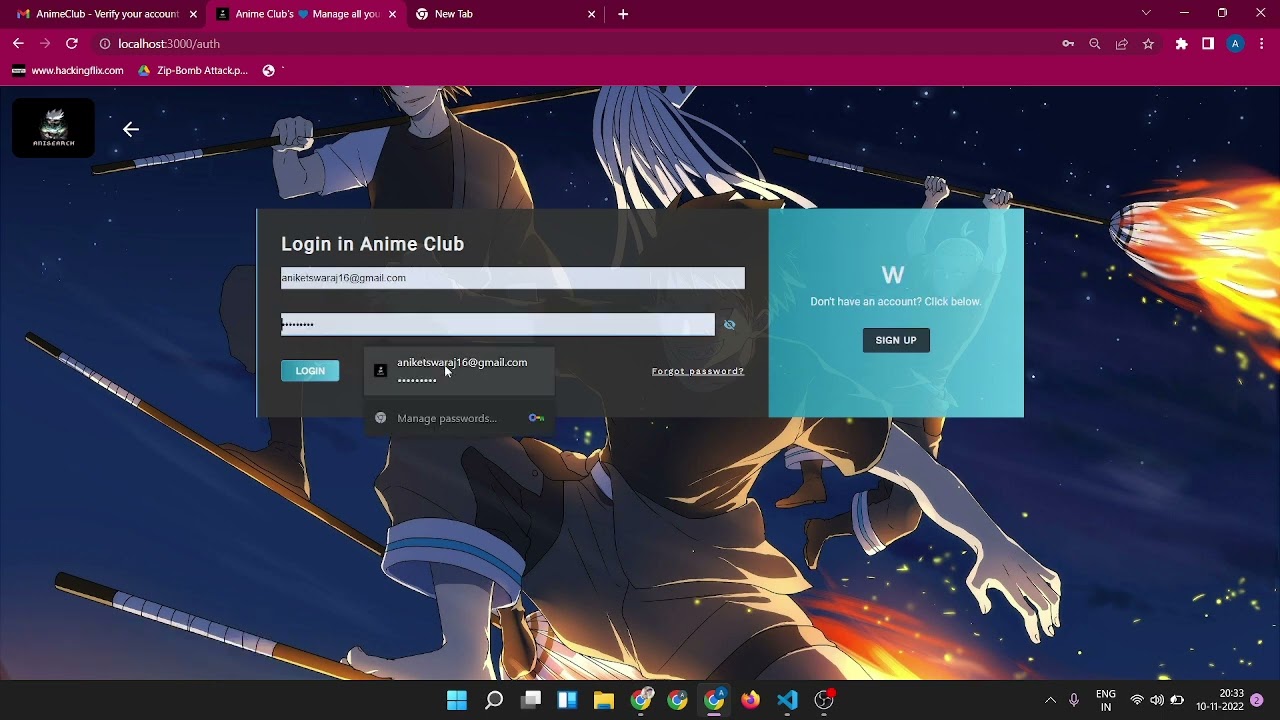
Task: Click the SIGN UP button
Action: 896,340
